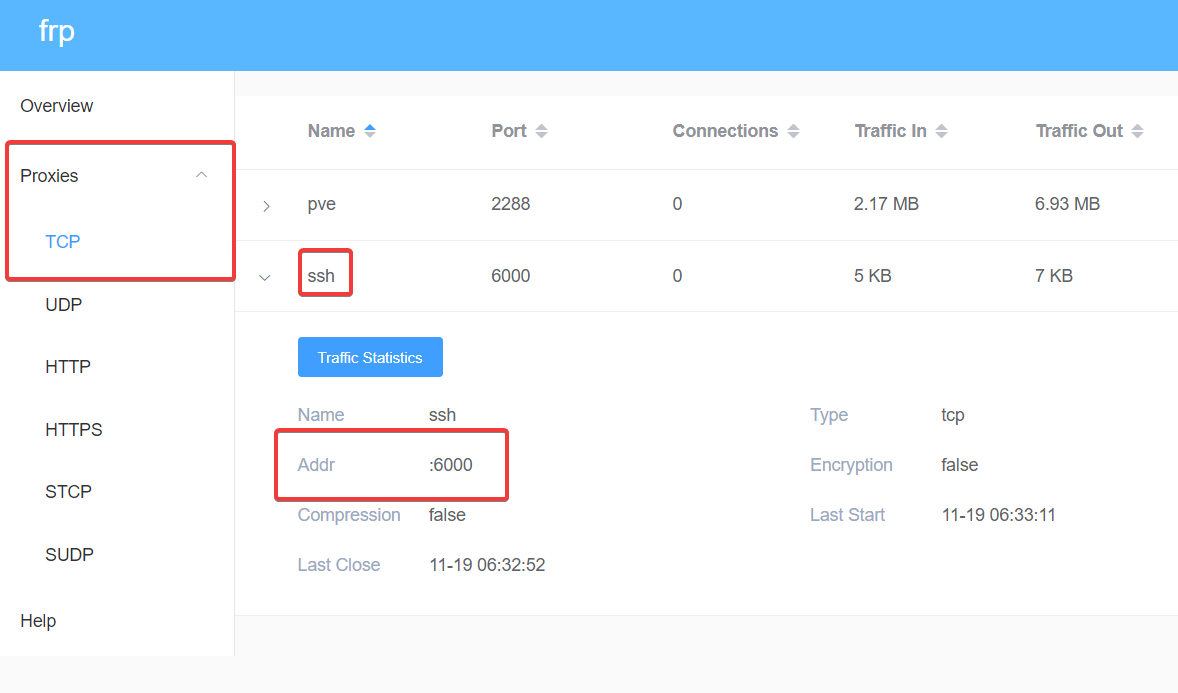The width and height of the screenshot is (1178, 693).
Task: Click the Traffic In sort icon
Action: click(941, 131)
